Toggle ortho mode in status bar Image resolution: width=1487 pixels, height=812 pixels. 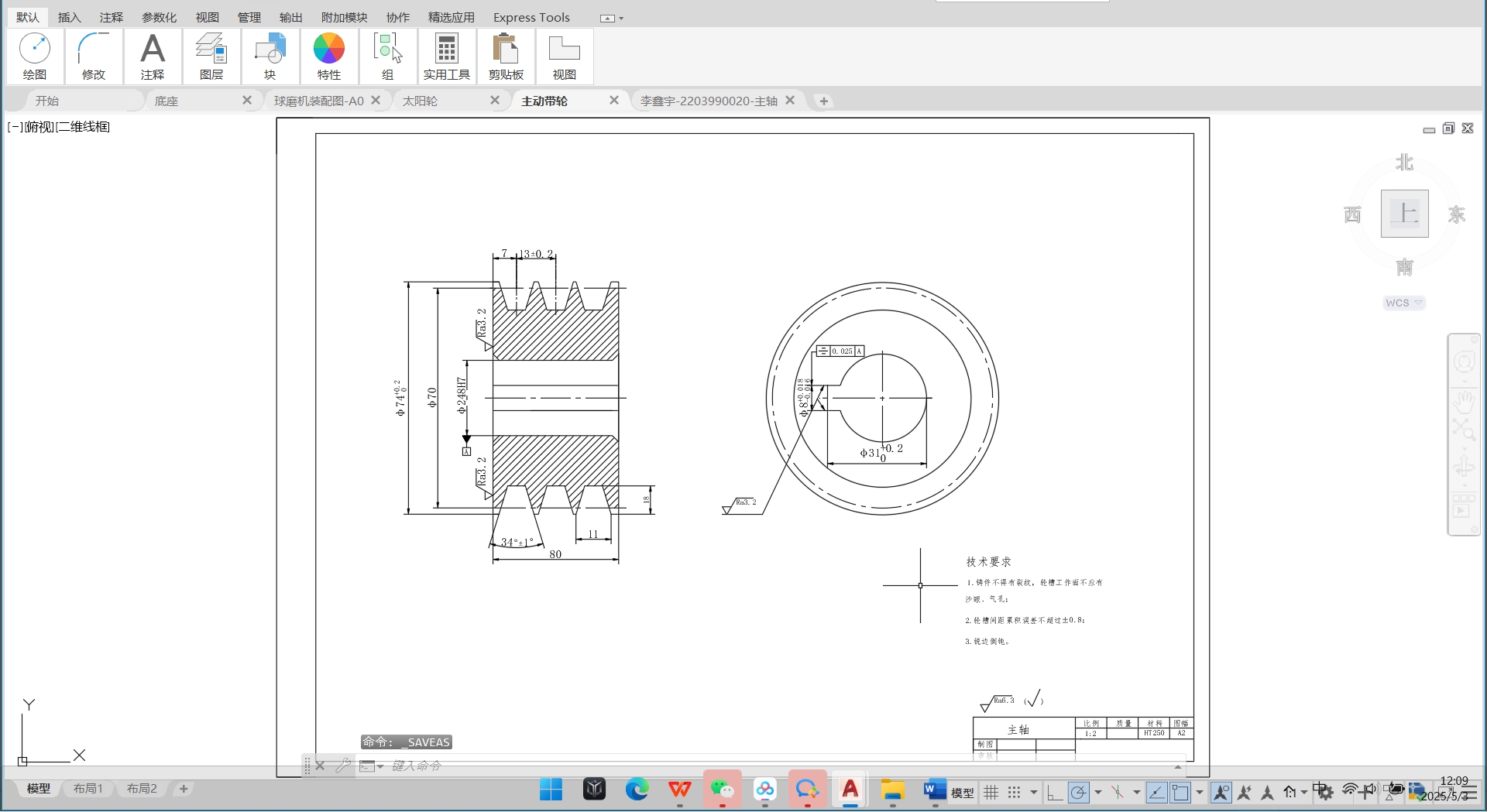click(x=1055, y=792)
